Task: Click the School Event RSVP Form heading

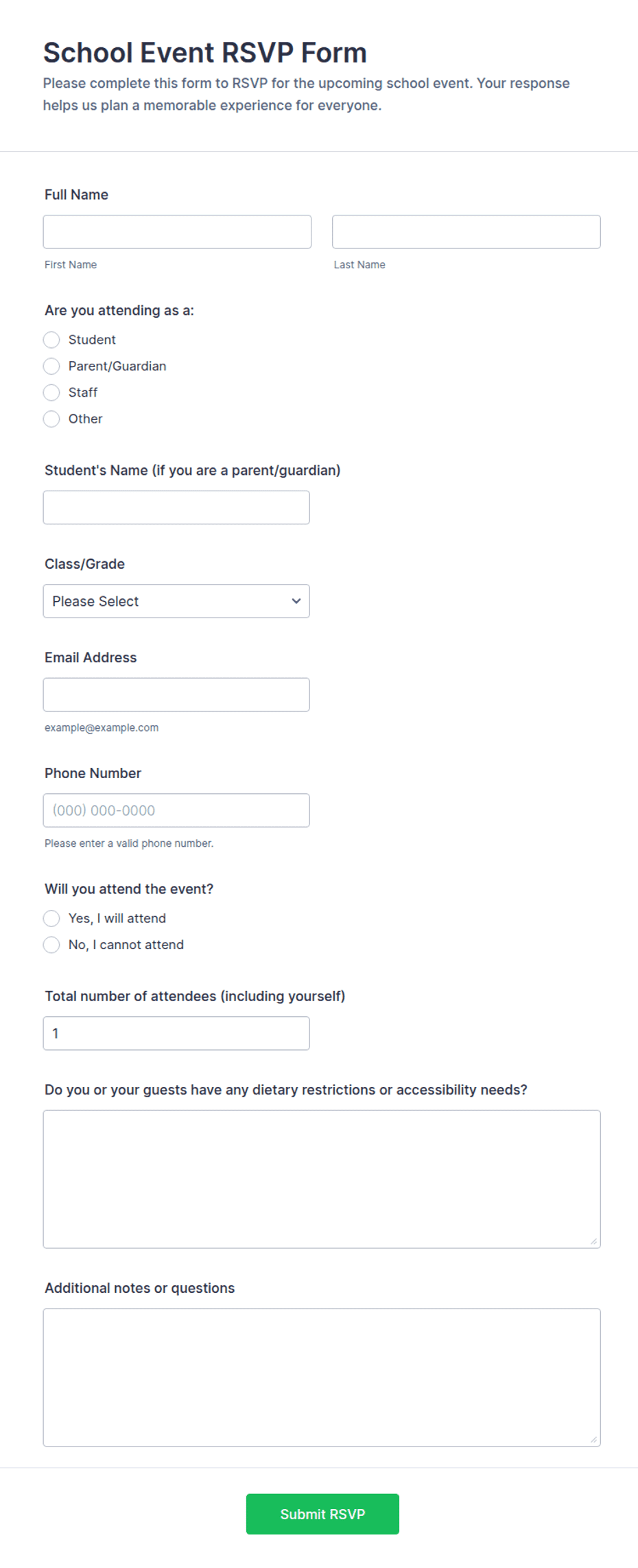Action: click(x=205, y=53)
